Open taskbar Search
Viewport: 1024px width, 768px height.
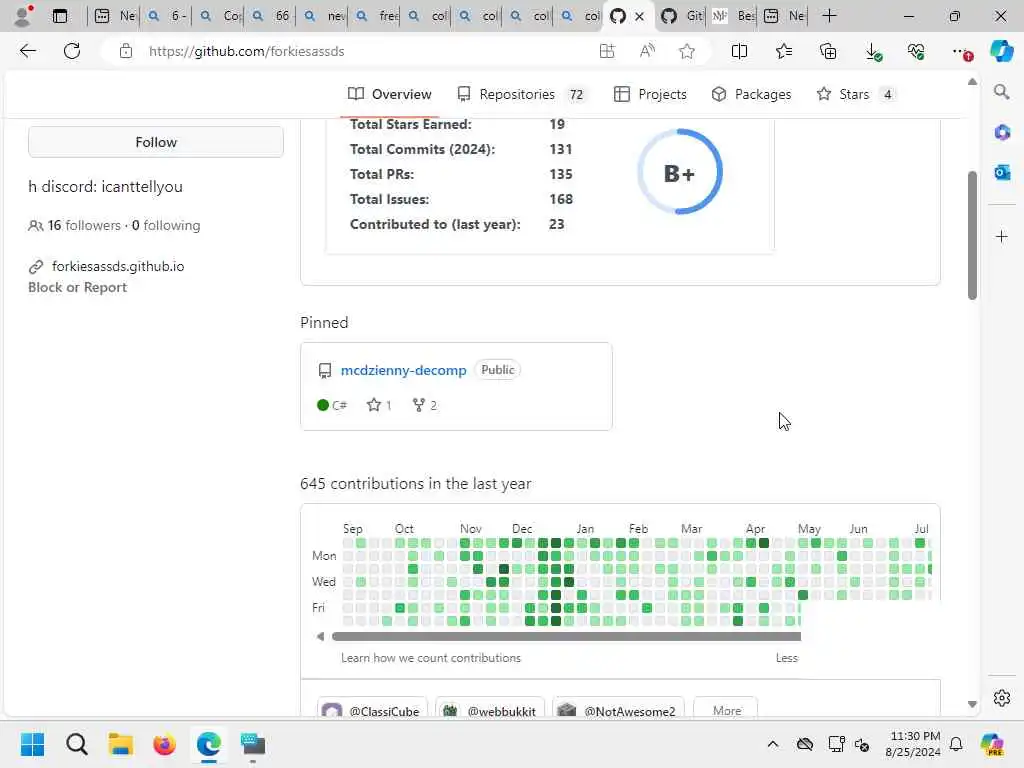pos(76,744)
